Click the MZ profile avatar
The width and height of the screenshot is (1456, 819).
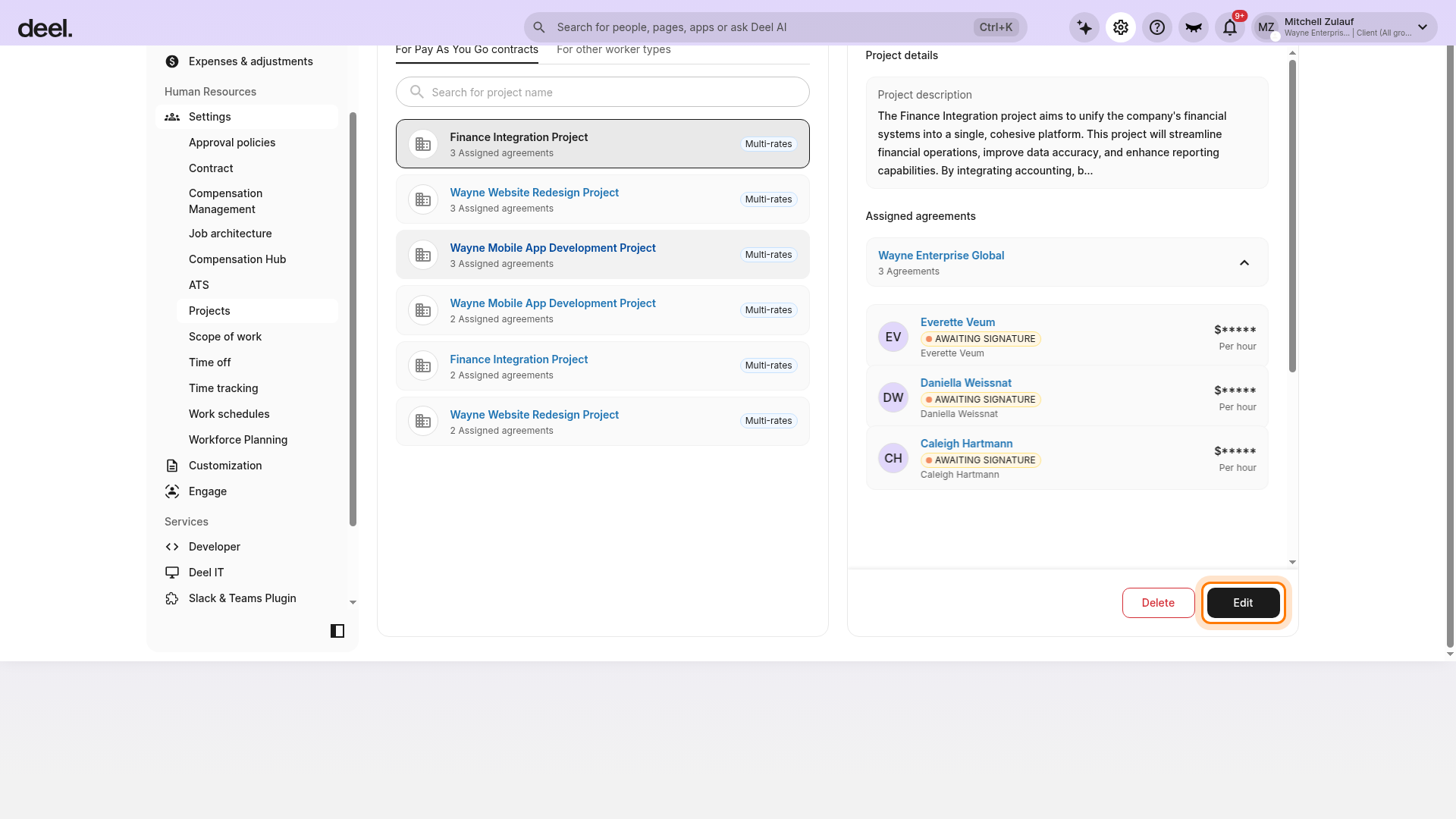pyautogui.click(x=1266, y=27)
